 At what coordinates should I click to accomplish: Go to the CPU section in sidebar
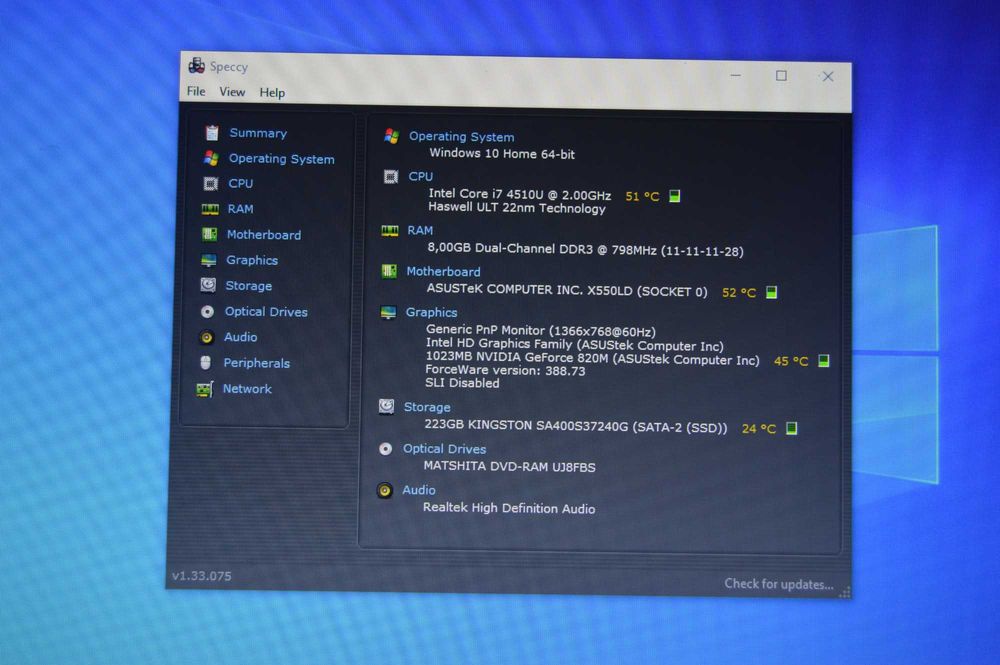click(x=240, y=184)
